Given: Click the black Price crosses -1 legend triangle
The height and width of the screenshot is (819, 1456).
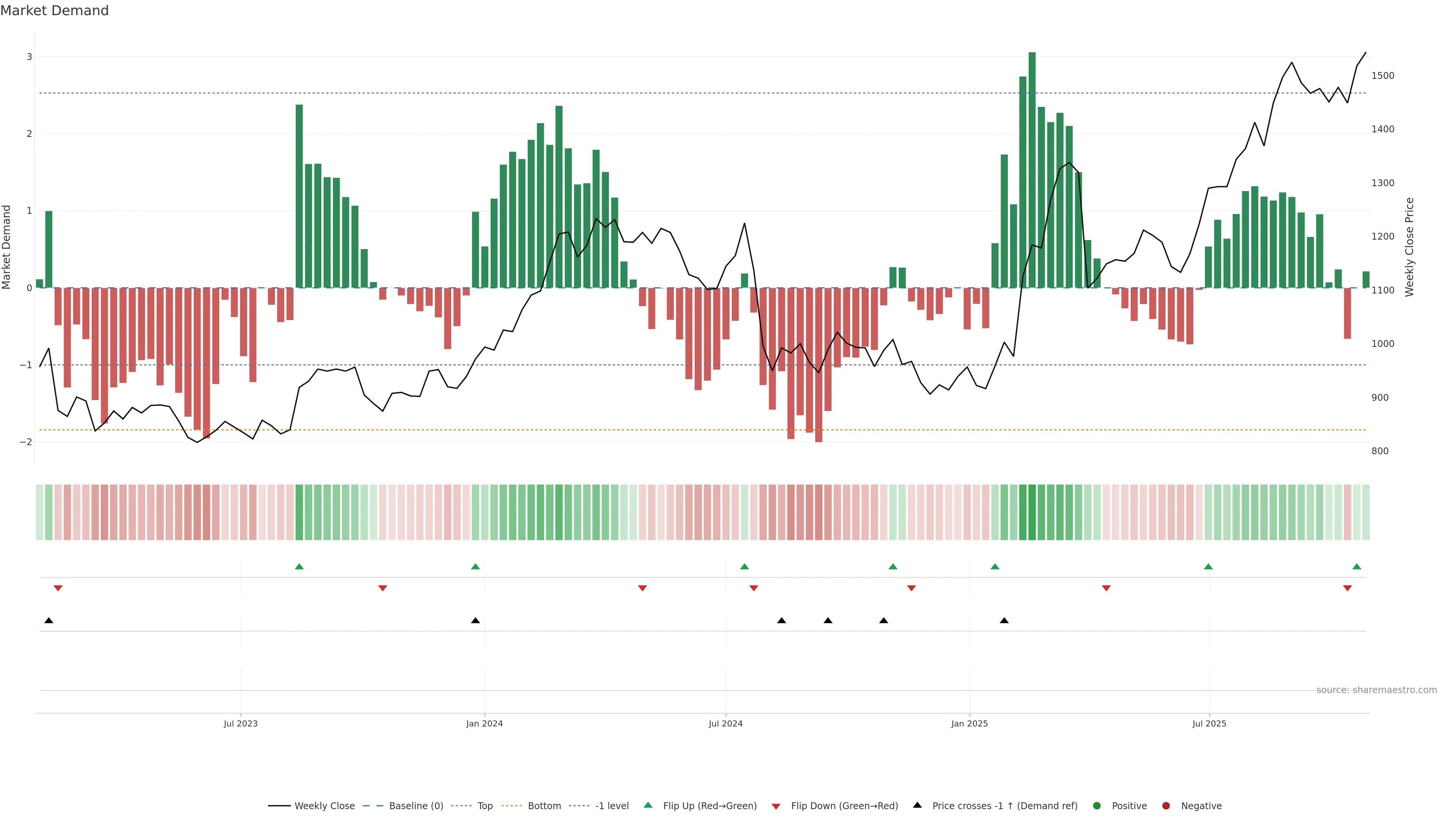Looking at the screenshot, I should 917,805.
